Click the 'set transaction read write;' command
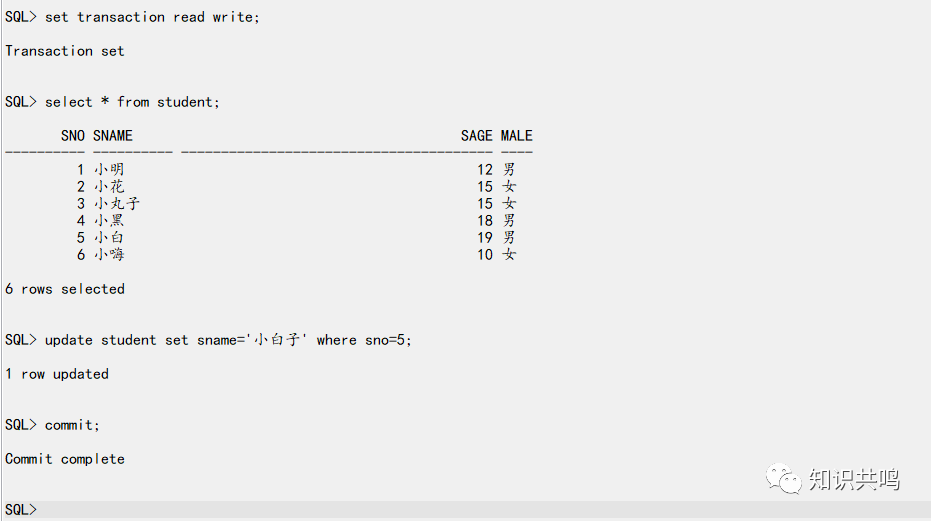This screenshot has width=931, height=521. (152, 17)
